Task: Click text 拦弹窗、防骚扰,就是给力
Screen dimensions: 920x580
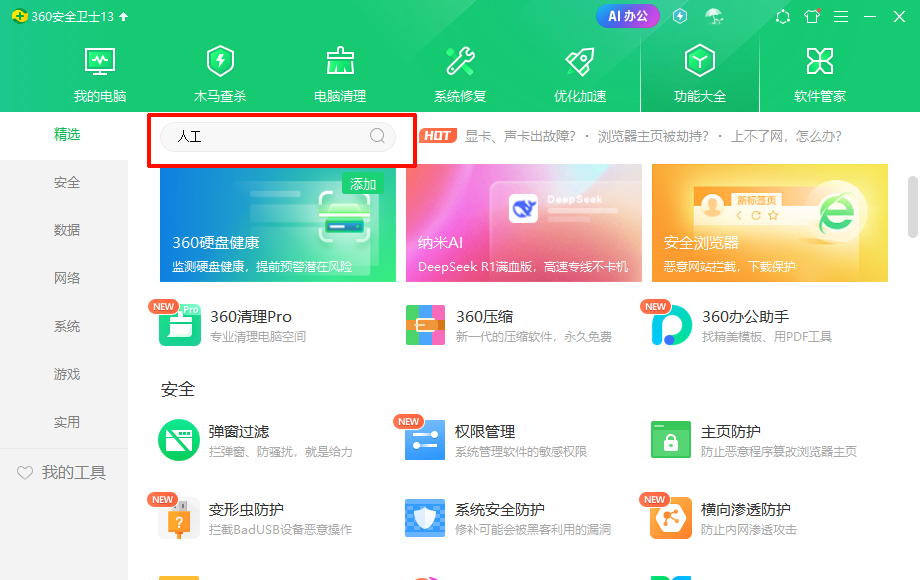Action: point(280,452)
